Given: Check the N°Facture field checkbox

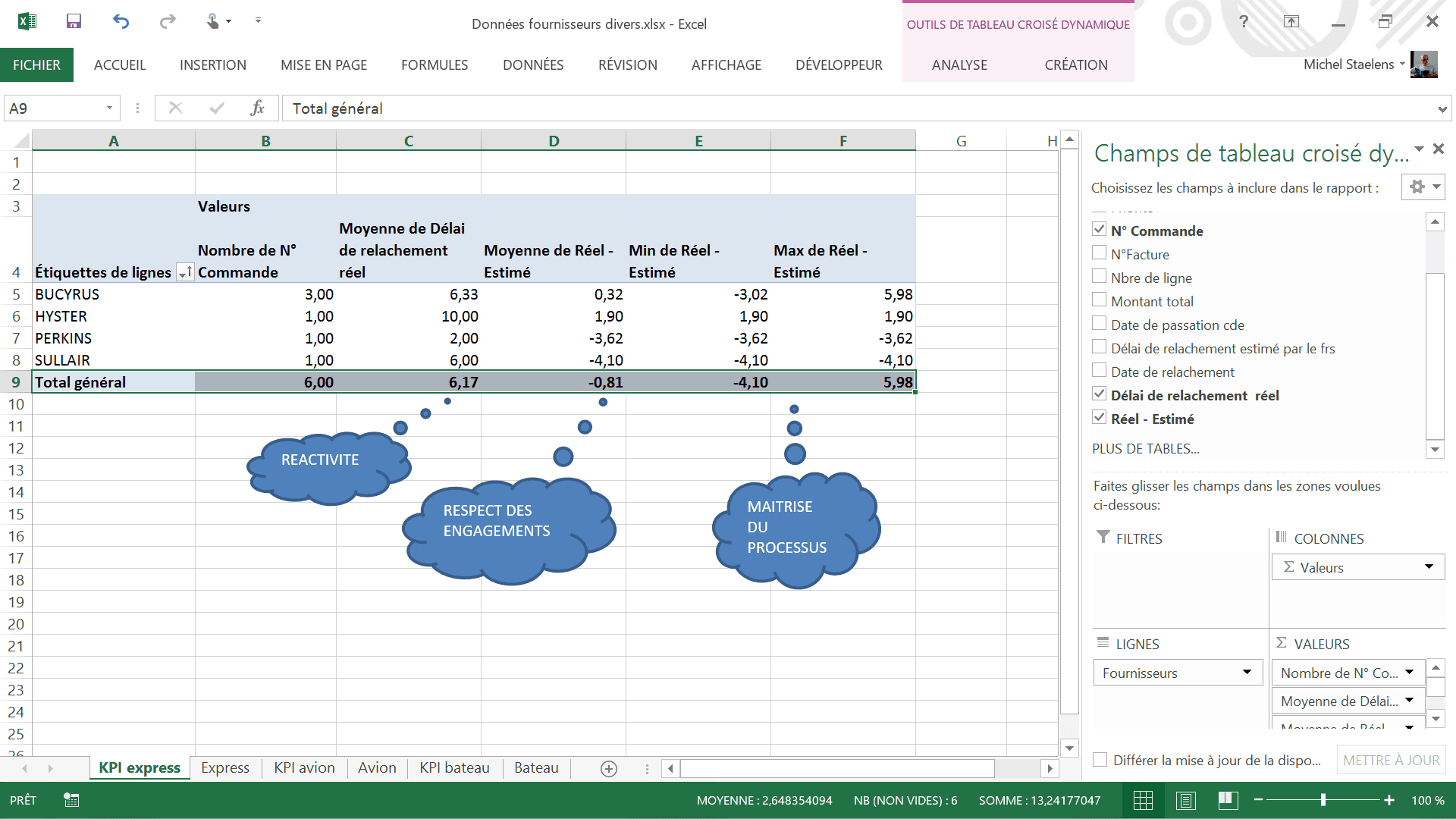Looking at the screenshot, I should [x=1099, y=253].
